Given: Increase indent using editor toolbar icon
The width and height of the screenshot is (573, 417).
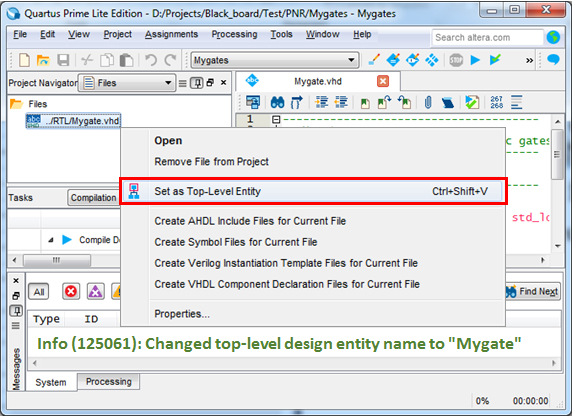Looking at the screenshot, I should (x=322, y=102).
